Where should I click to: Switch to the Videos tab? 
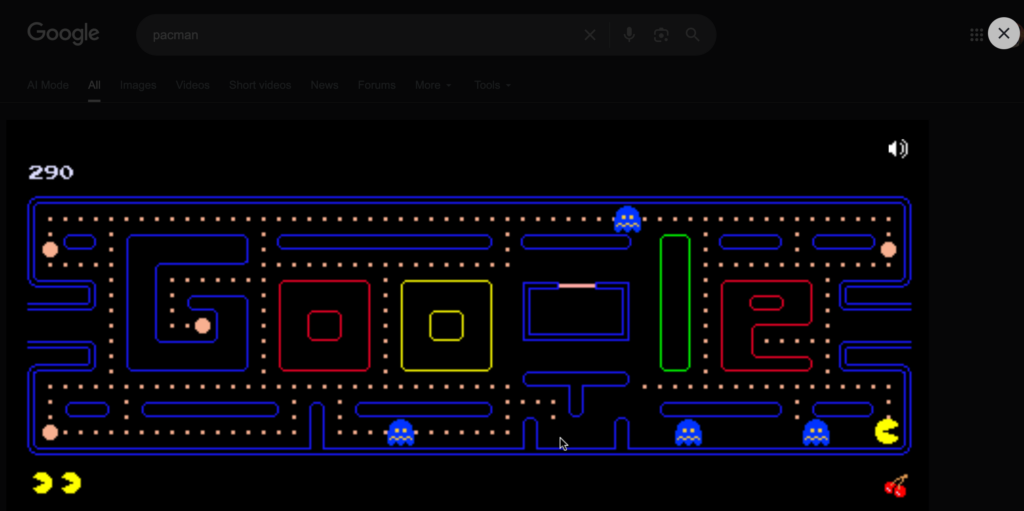[x=192, y=85]
